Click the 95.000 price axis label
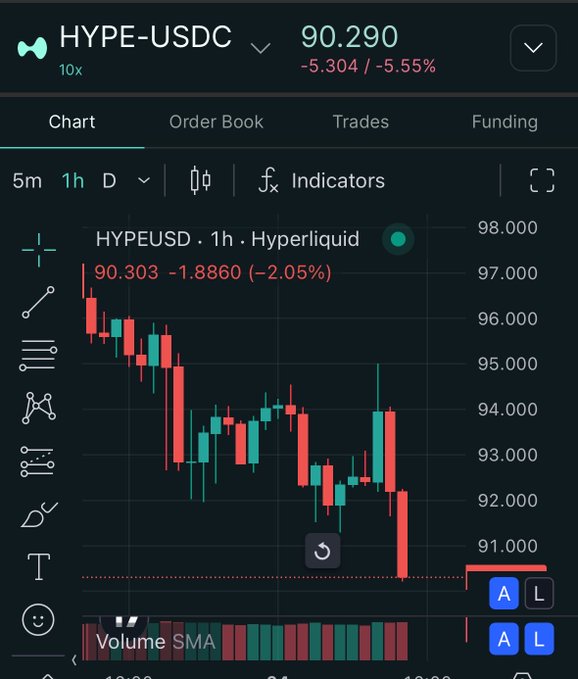578x679 pixels. tap(507, 364)
